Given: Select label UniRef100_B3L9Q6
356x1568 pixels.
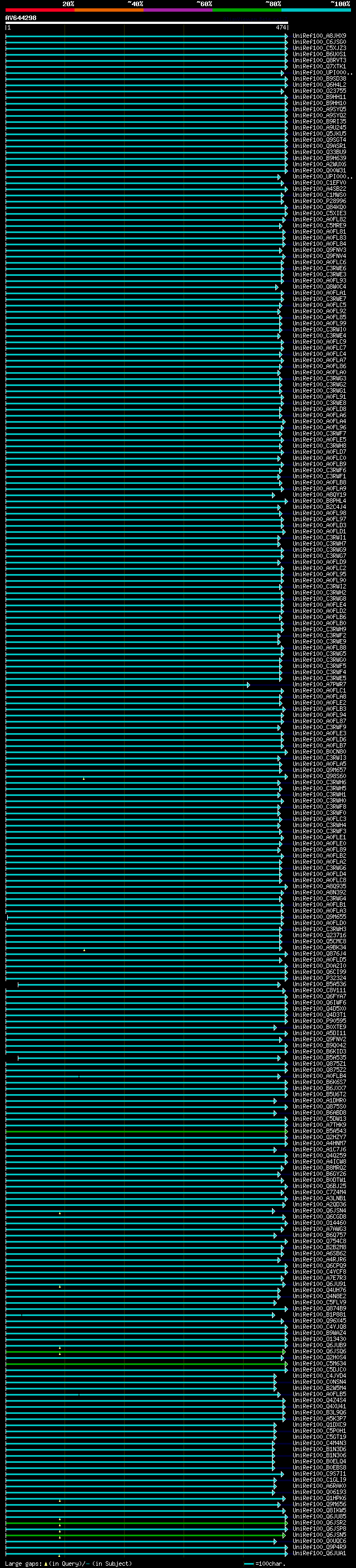Looking at the screenshot, I should click(x=319, y=1413).
